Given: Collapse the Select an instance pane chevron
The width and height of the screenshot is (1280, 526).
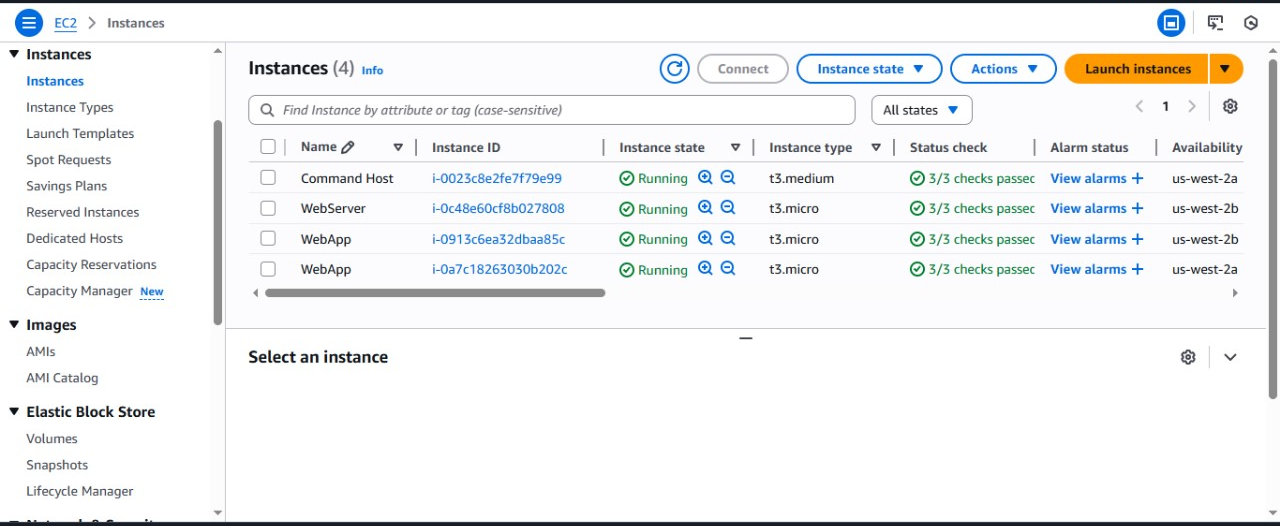Looking at the screenshot, I should 1230,357.
